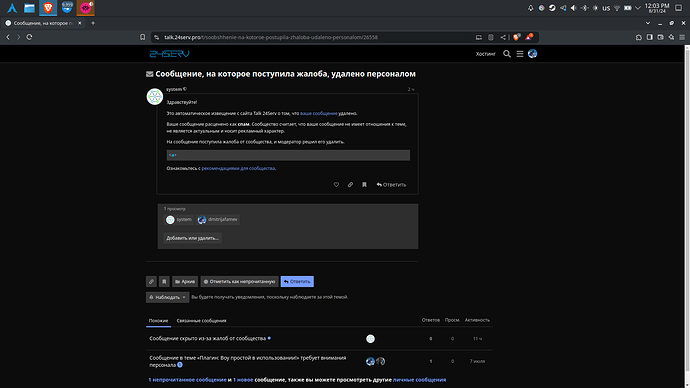This screenshot has width=690, height=388.
Task: Go back in browser history
Action: (8, 37)
